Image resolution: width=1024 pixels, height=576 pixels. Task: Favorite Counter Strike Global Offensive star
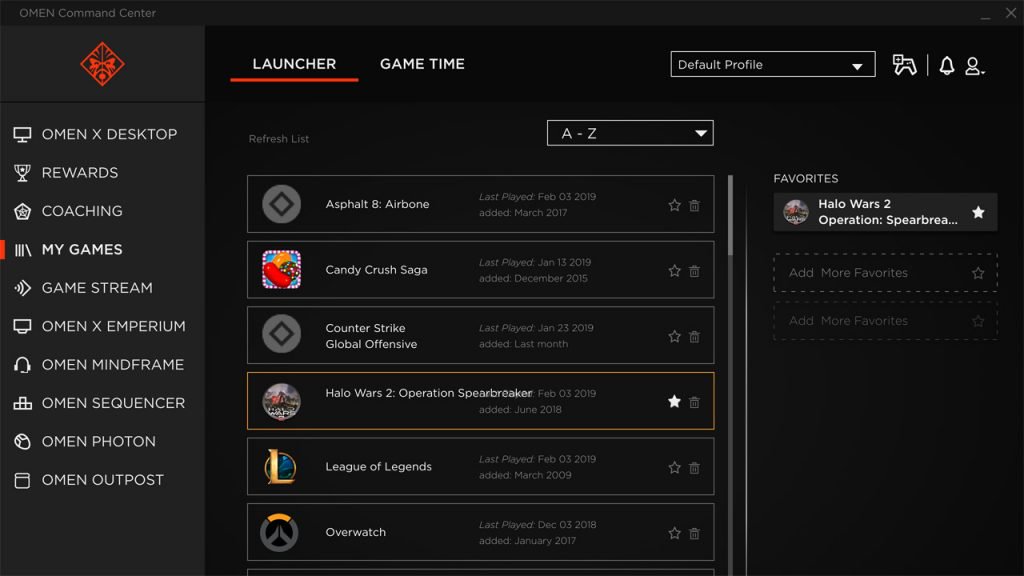pyautogui.click(x=675, y=336)
